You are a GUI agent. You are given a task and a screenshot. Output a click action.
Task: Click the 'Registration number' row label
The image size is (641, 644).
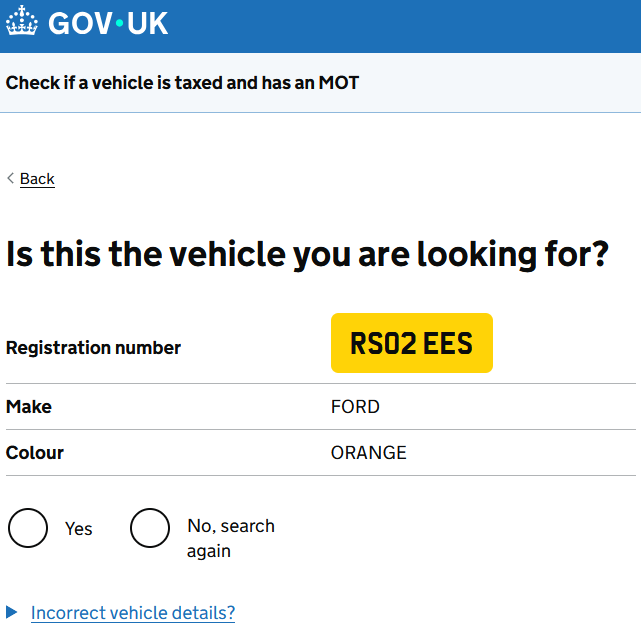pos(94,348)
